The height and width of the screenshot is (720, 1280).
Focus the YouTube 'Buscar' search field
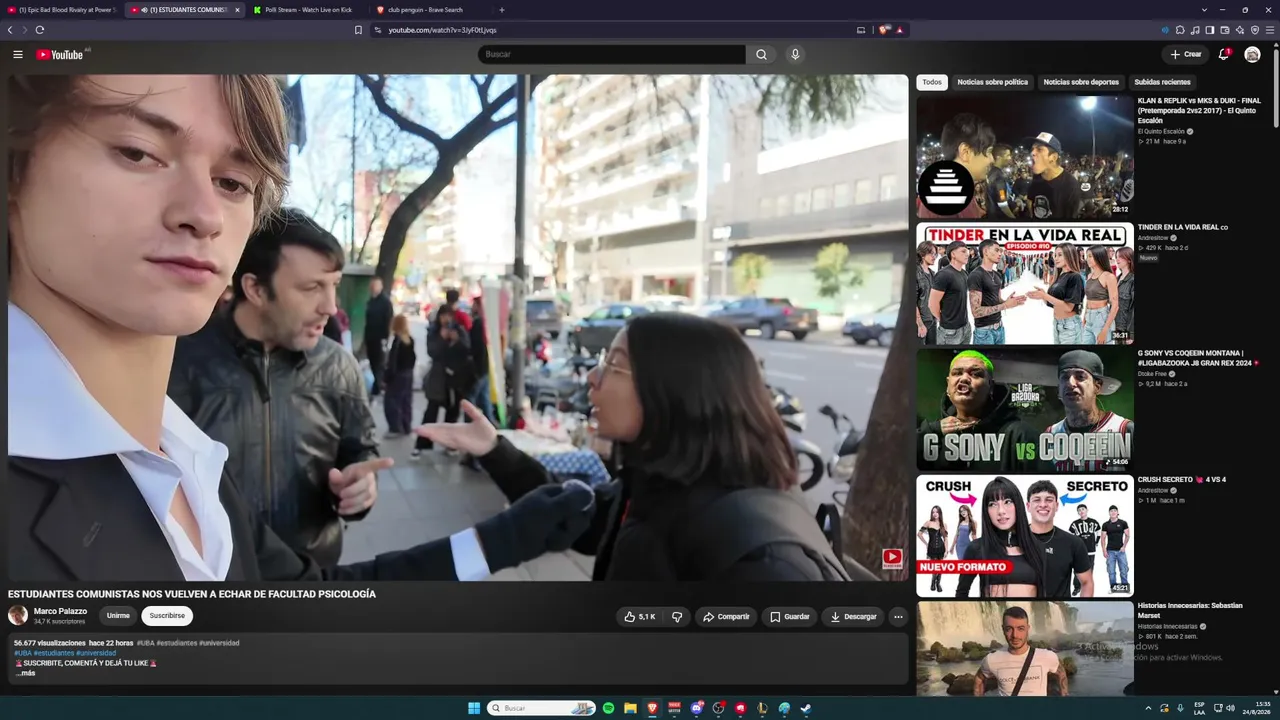point(612,54)
